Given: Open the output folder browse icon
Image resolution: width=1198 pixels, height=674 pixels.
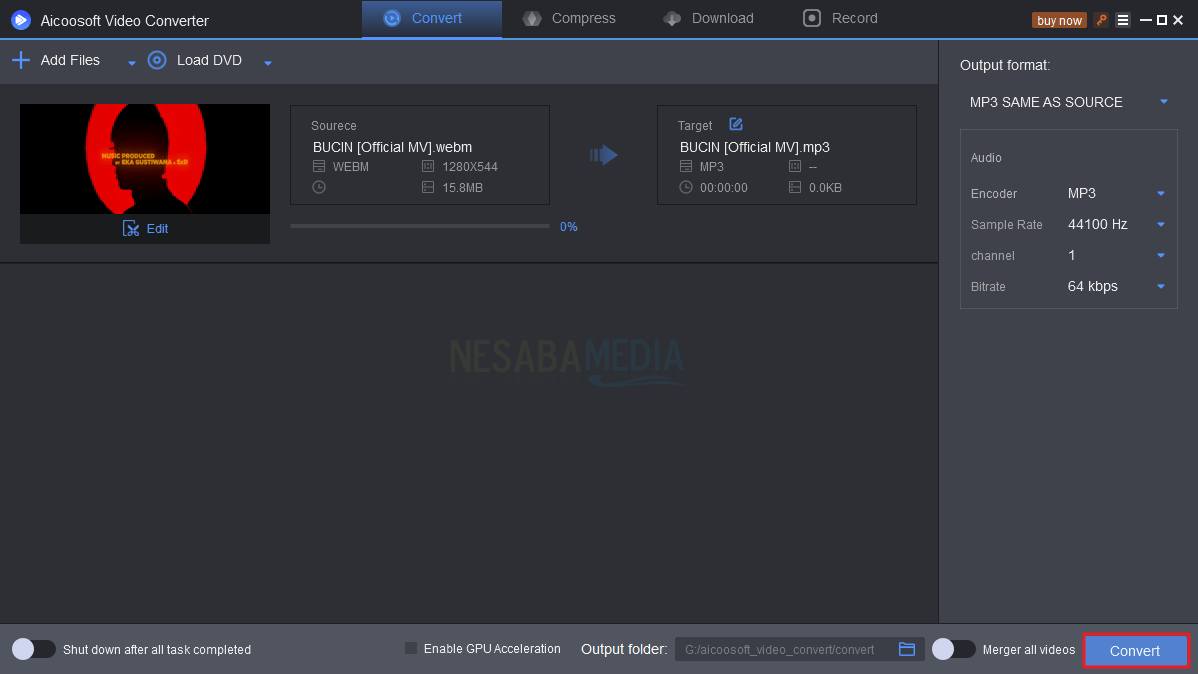Looking at the screenshot, I should (x=907, y=649).
